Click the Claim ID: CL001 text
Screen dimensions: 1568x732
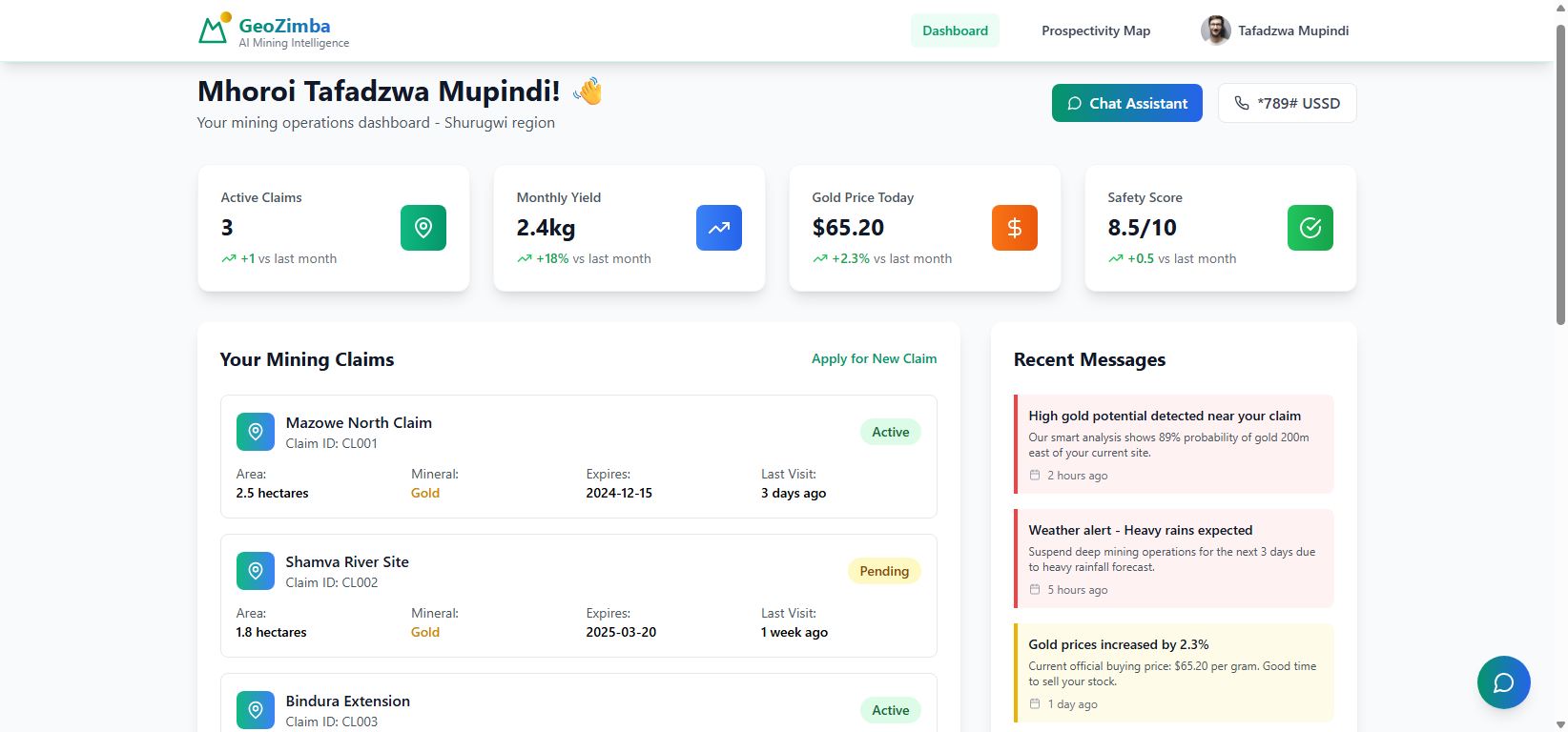click(332, 443)
